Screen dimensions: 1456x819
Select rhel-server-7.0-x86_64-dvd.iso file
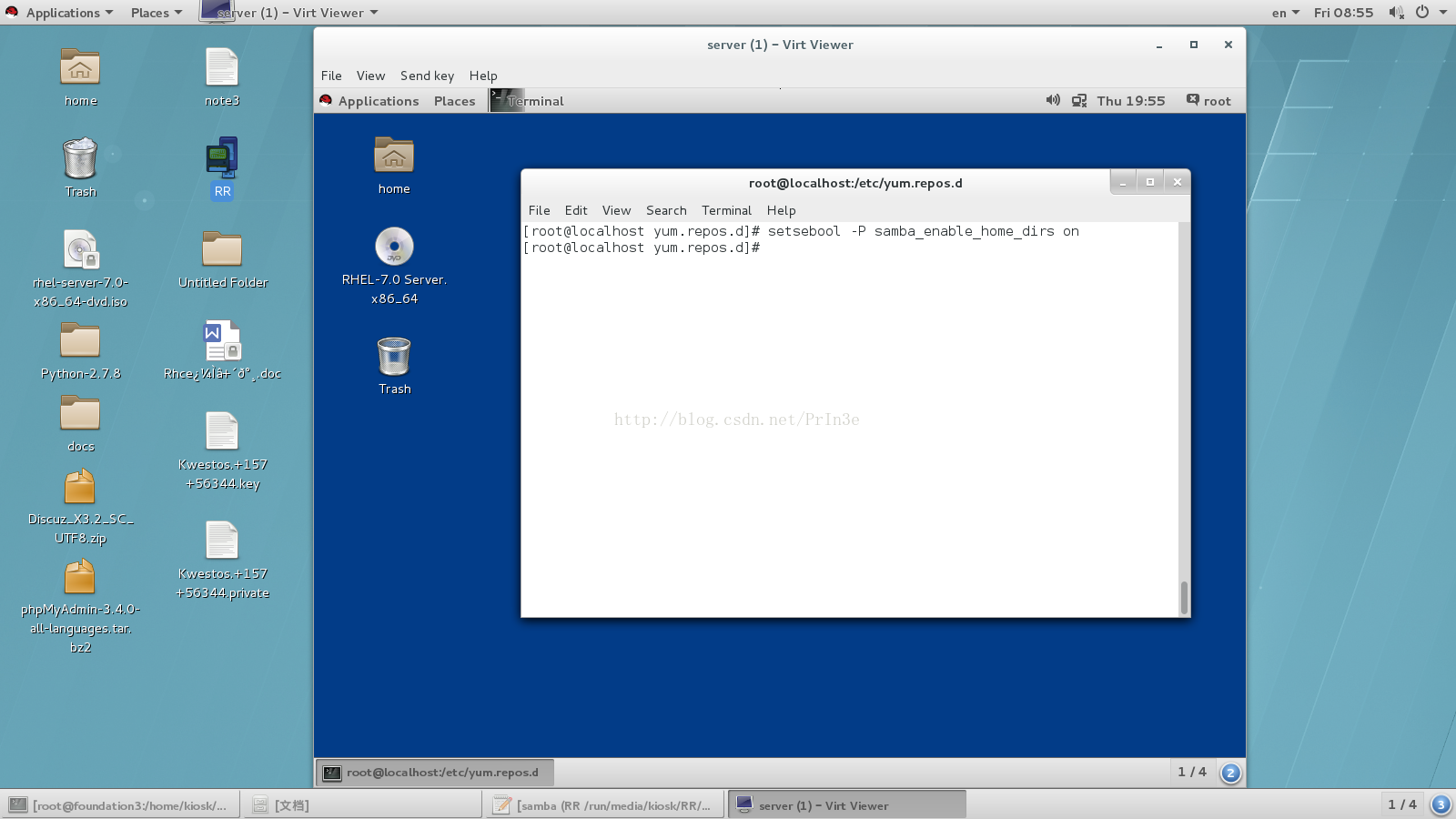coord(80,249)
